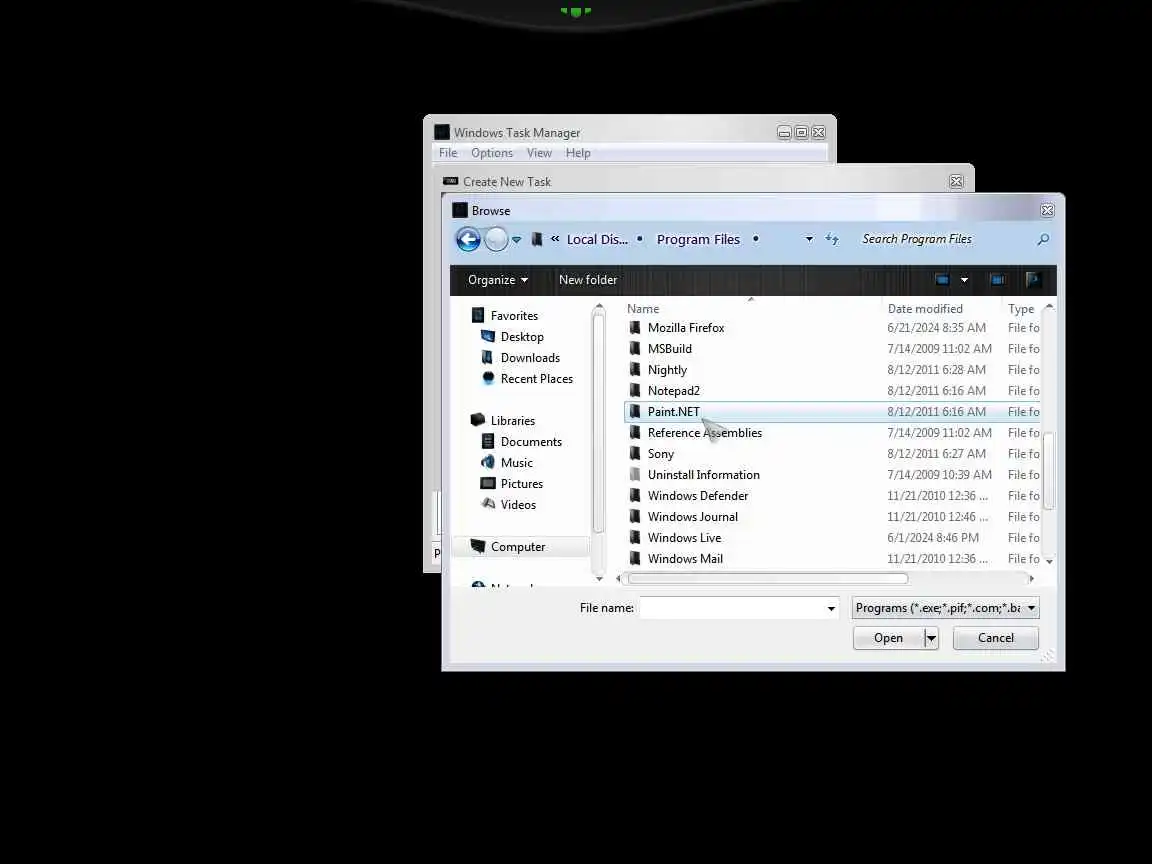The height and width of the screenshot is (864, 1152).
Task: Open the Music library
Action: pos(516,463)
